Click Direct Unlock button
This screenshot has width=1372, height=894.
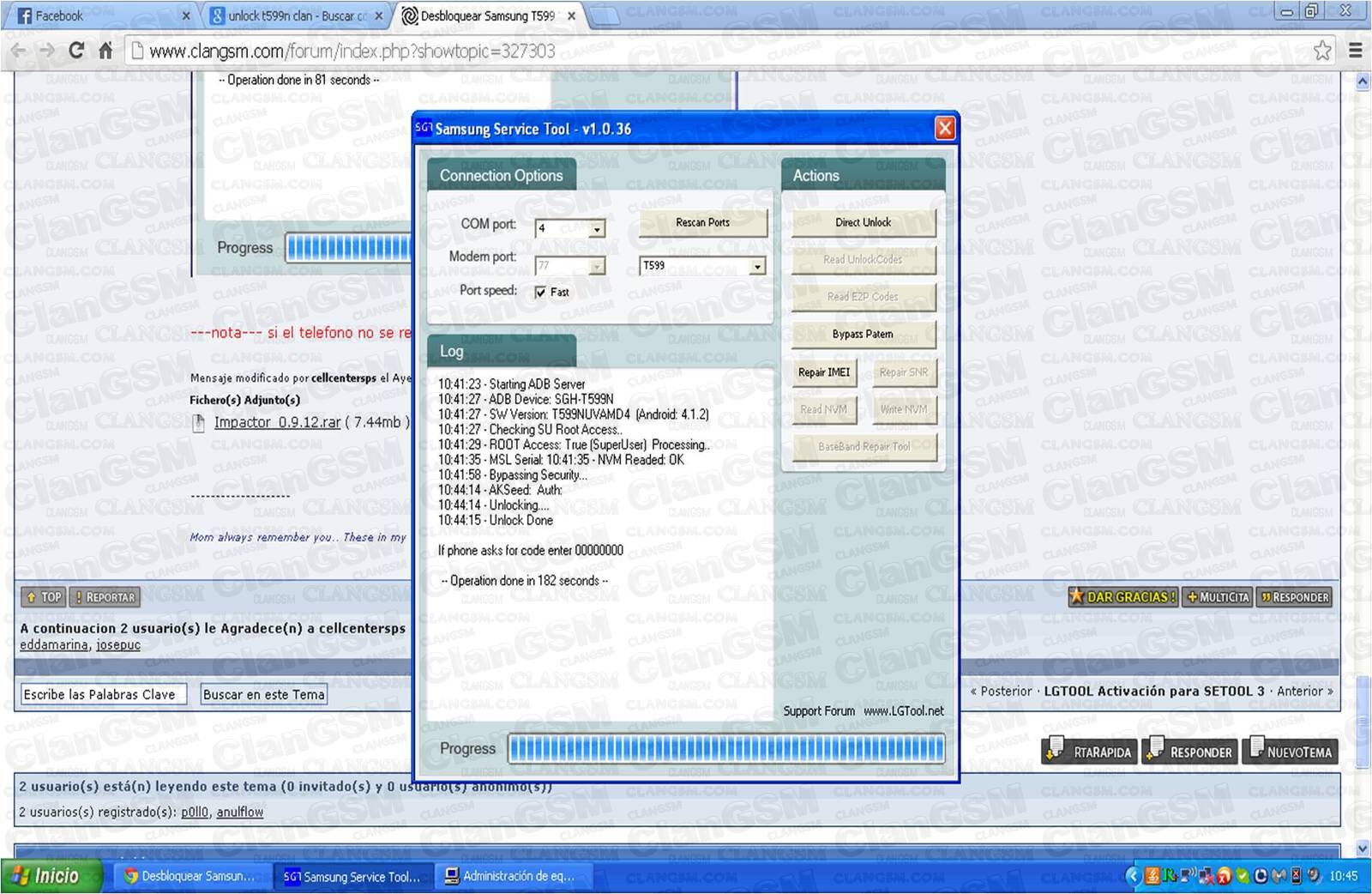coord(863,222)
